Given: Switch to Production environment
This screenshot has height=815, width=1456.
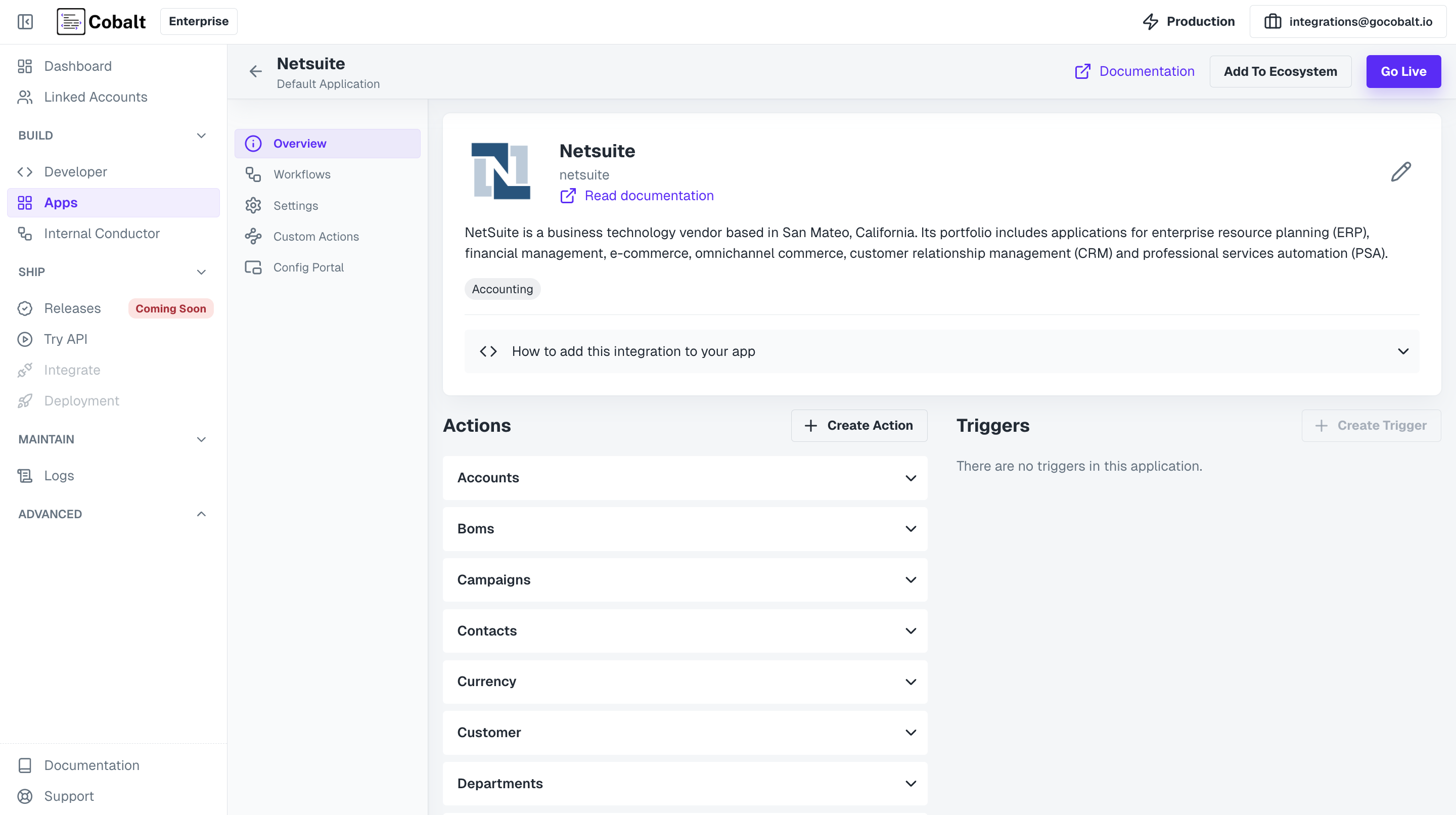Looking at the screenshot, I should 1189,21.
